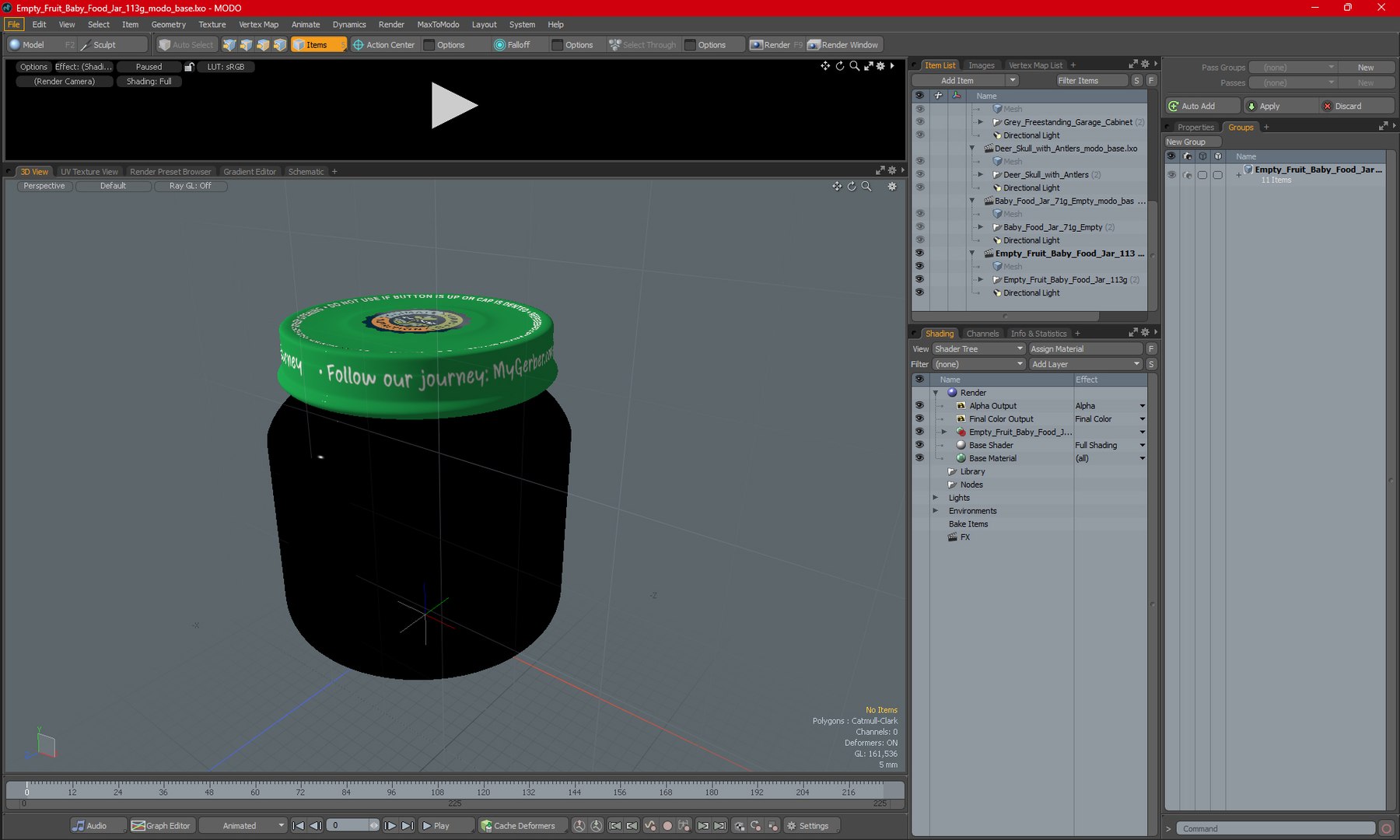Open the Shader Tree view dropdown

tap(979, 349)
